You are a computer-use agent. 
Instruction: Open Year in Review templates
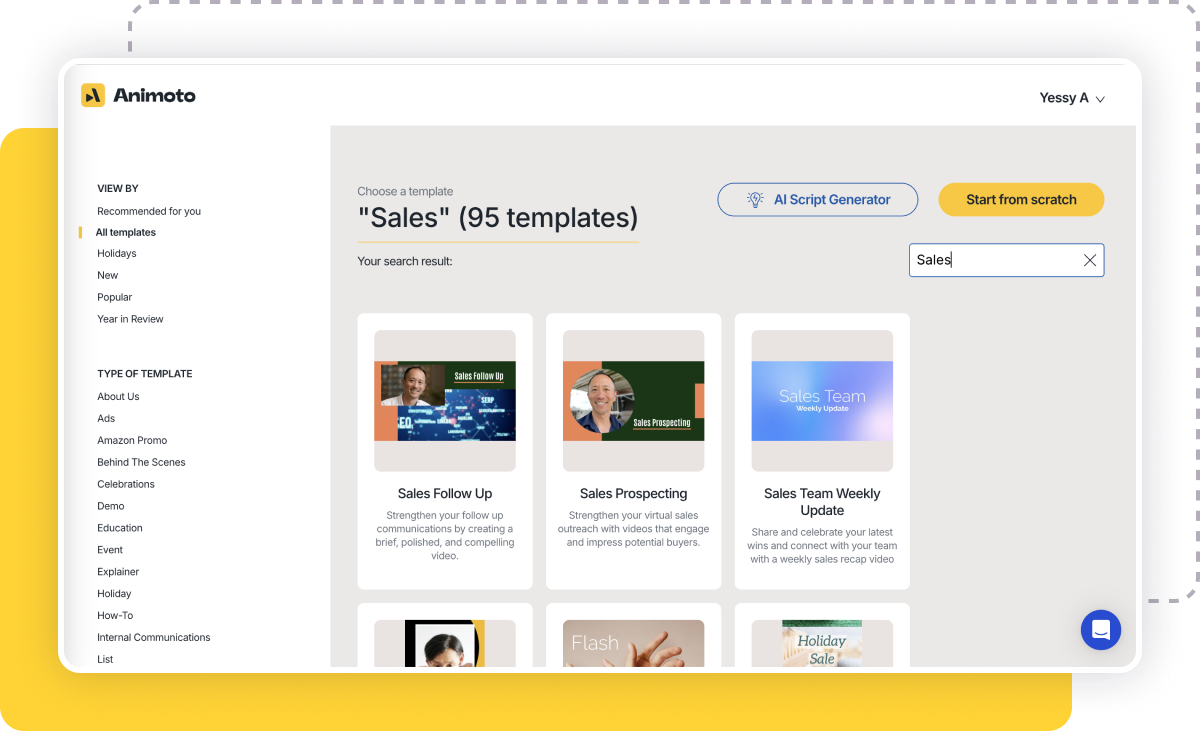pos(130,318)
